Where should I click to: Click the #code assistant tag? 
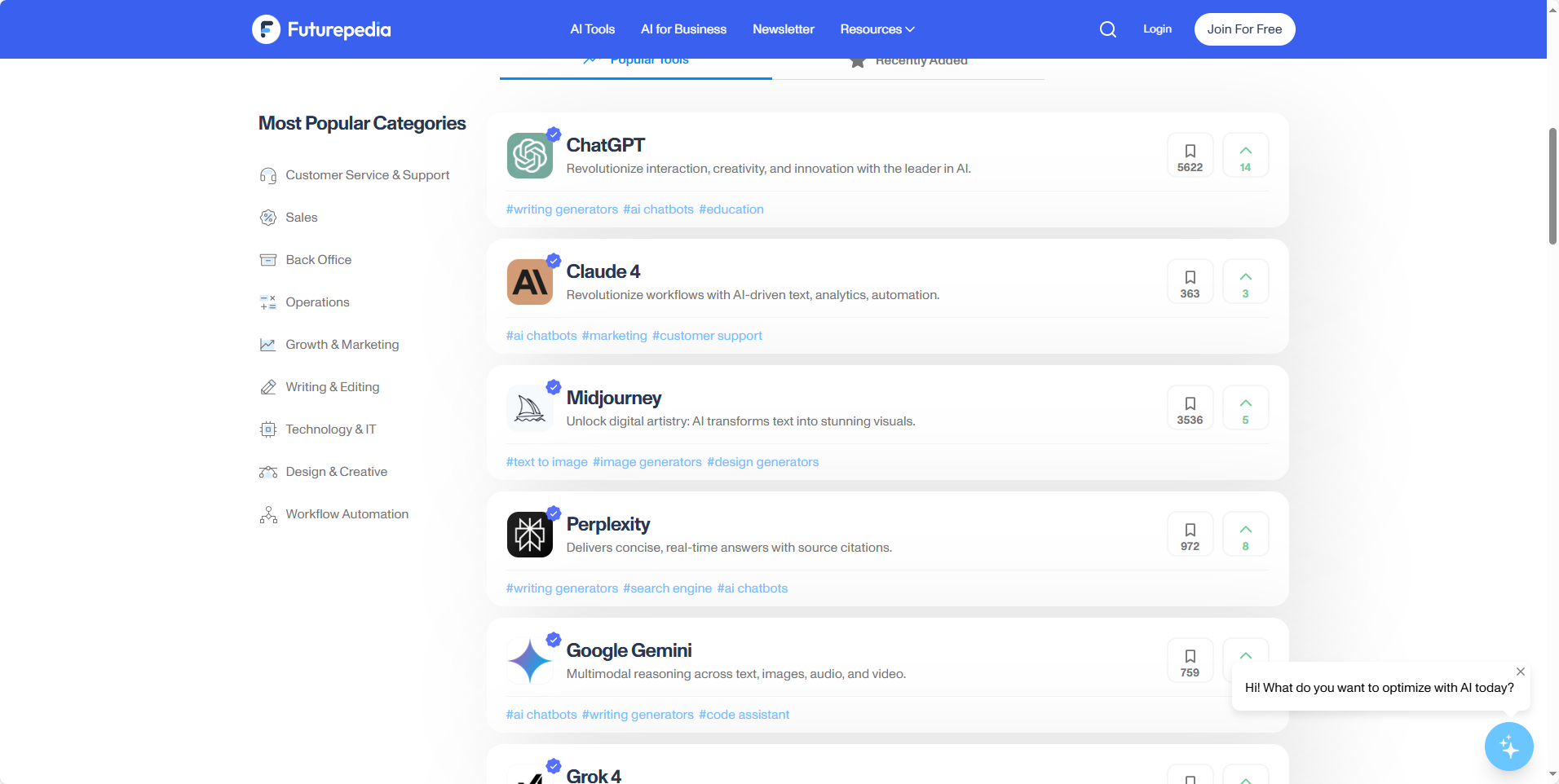pos(744,715)
